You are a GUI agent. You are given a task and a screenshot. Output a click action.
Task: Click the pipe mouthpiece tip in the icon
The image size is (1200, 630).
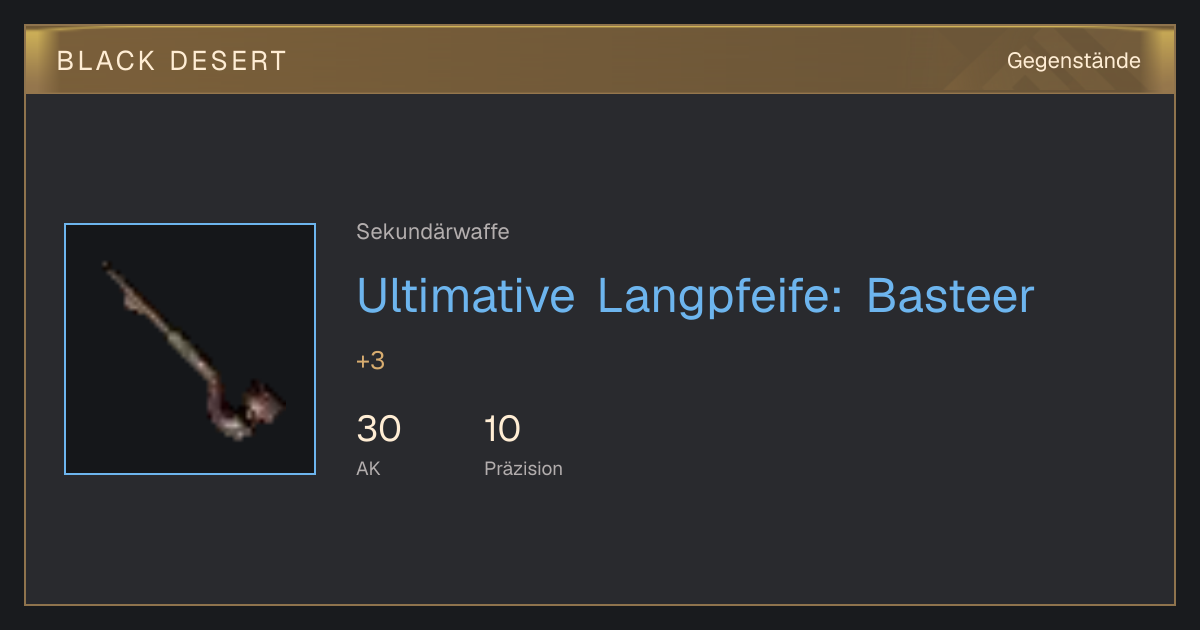(x=107, y=266)
